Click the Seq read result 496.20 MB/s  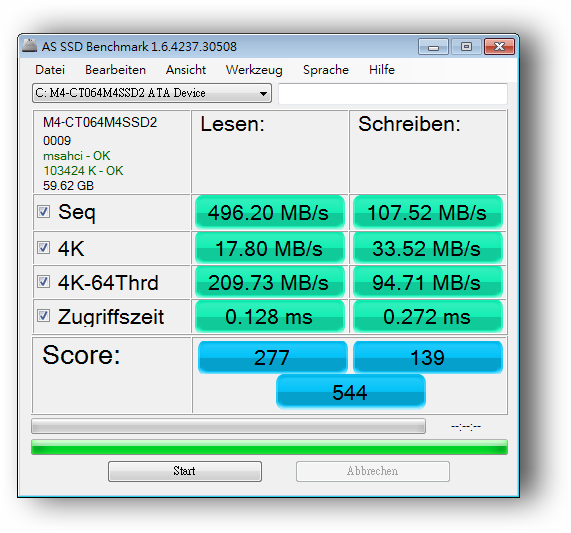click(x=269, y=213)
